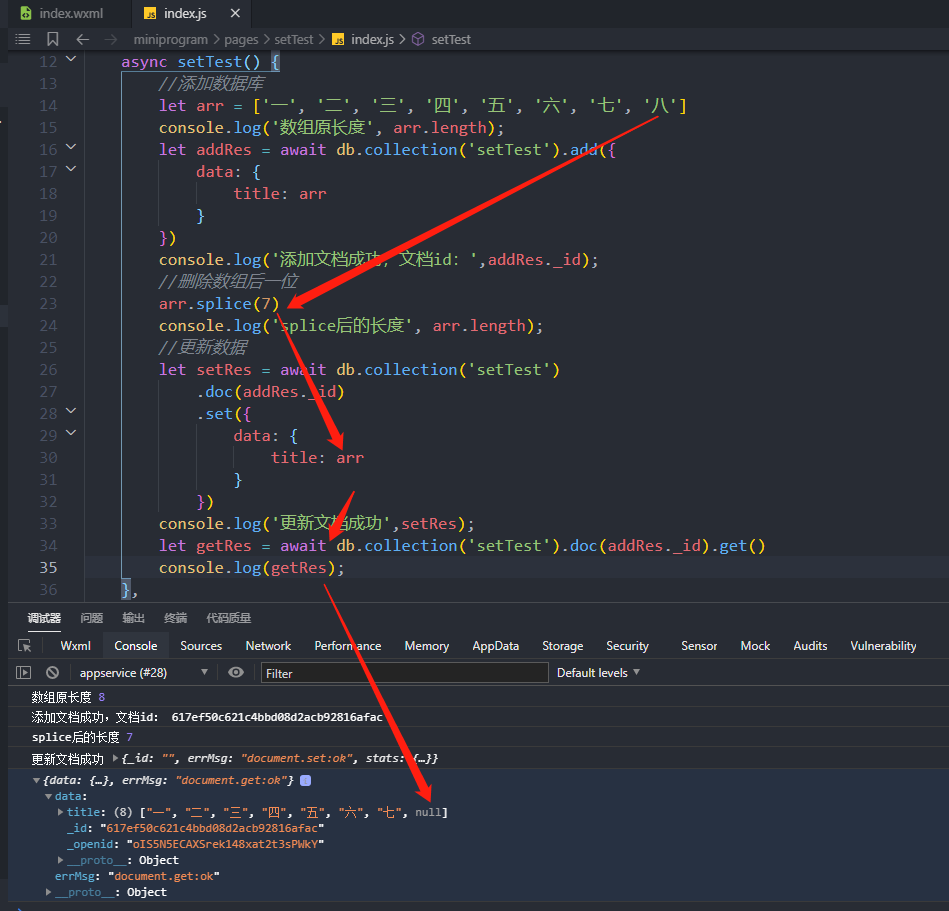Click line number 35 in the gutter
Image resolution: width=949 pixels, height=911 pixels.
[x=48, y=568]
